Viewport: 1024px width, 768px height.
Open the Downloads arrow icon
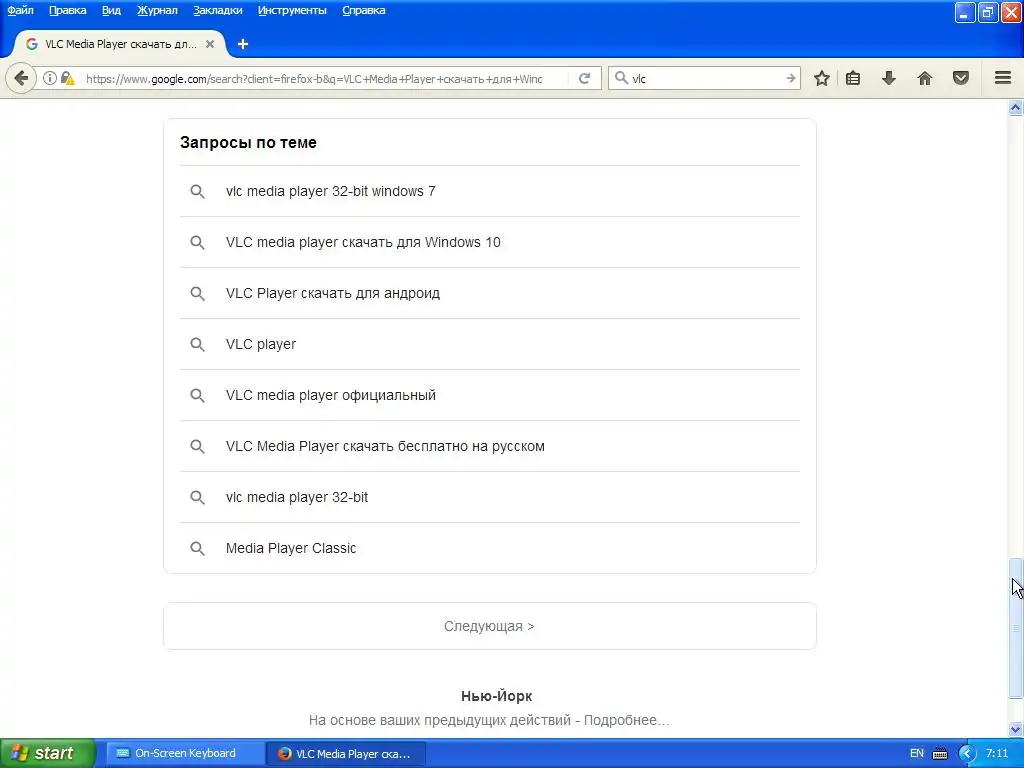pyautogui.click(x=888, y=78)
